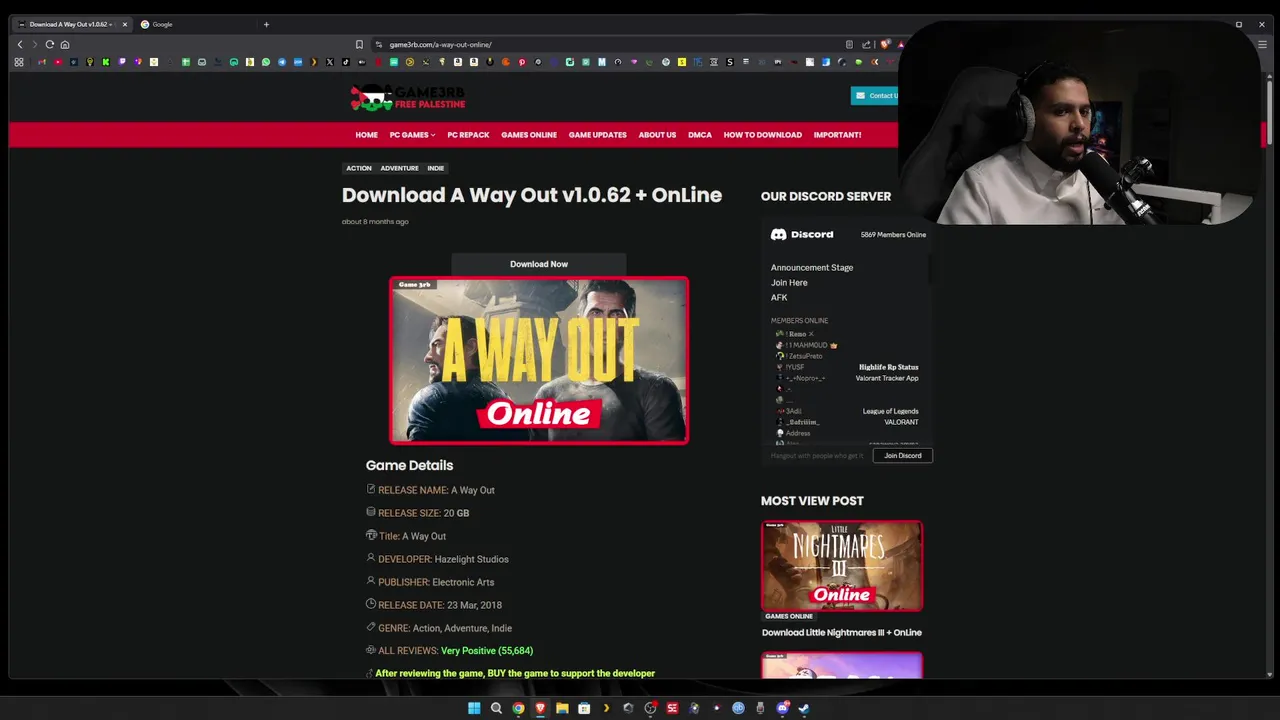Click Announcement Stage Discord channel
The height and width of the screenshot is (720, 1280).
click(x=812, y=268)
